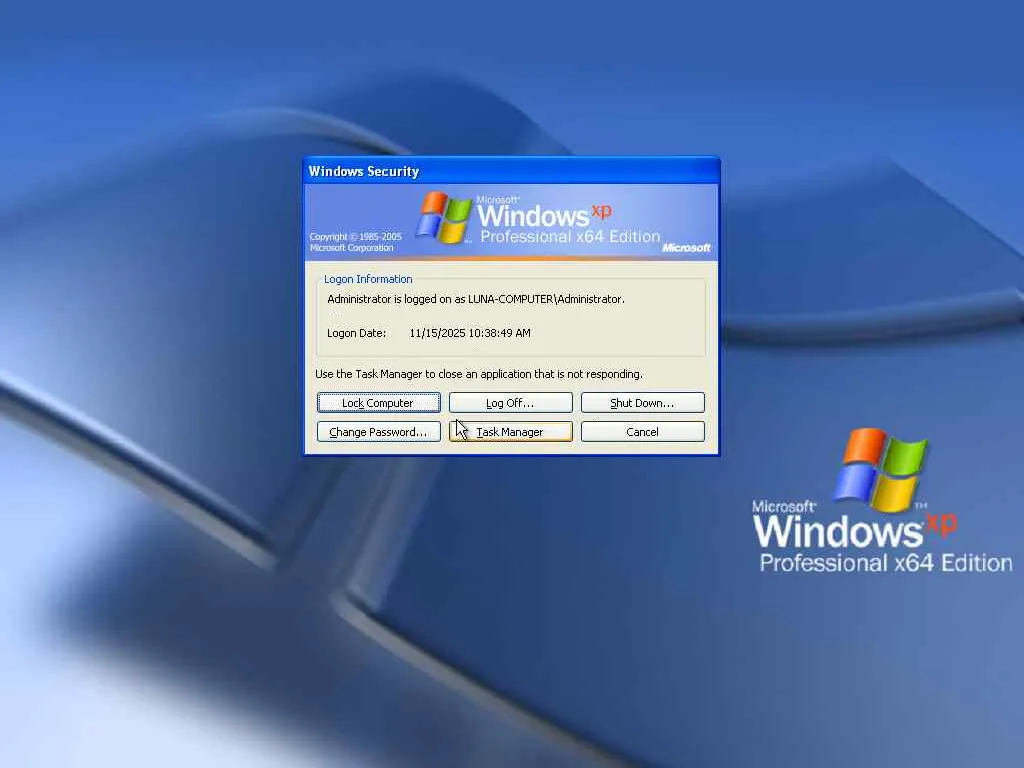Click the 'Use the Task Manager' hint text
1024x768 pixels.
coord(479,374)
